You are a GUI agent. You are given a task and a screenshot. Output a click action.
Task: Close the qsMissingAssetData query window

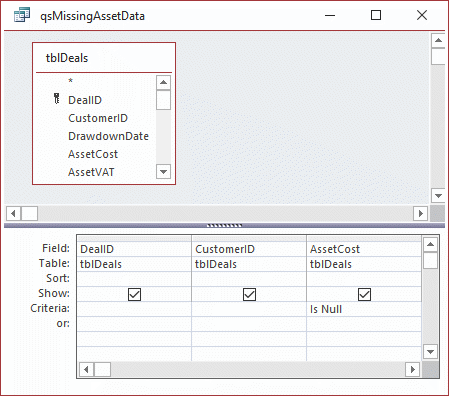[422, 15]
